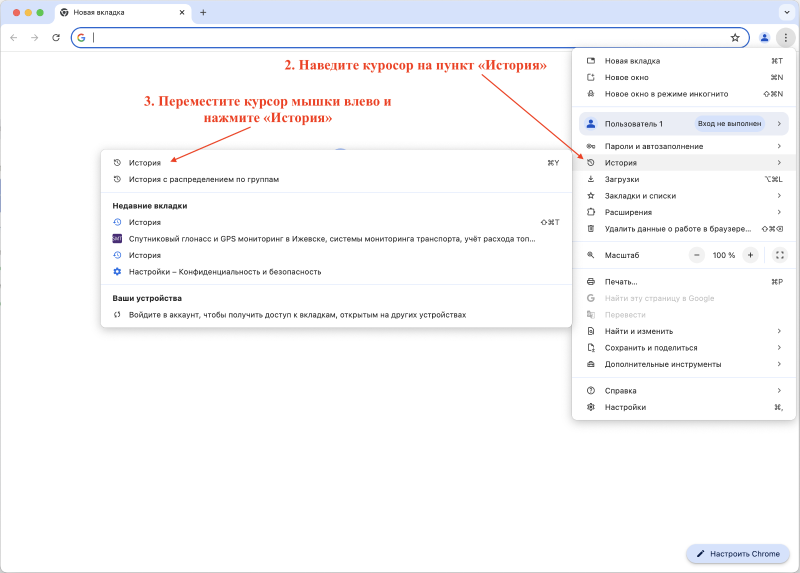The image size is (800, 573).
Task: Click the 100 % zoom value
Action: point(723,255)
